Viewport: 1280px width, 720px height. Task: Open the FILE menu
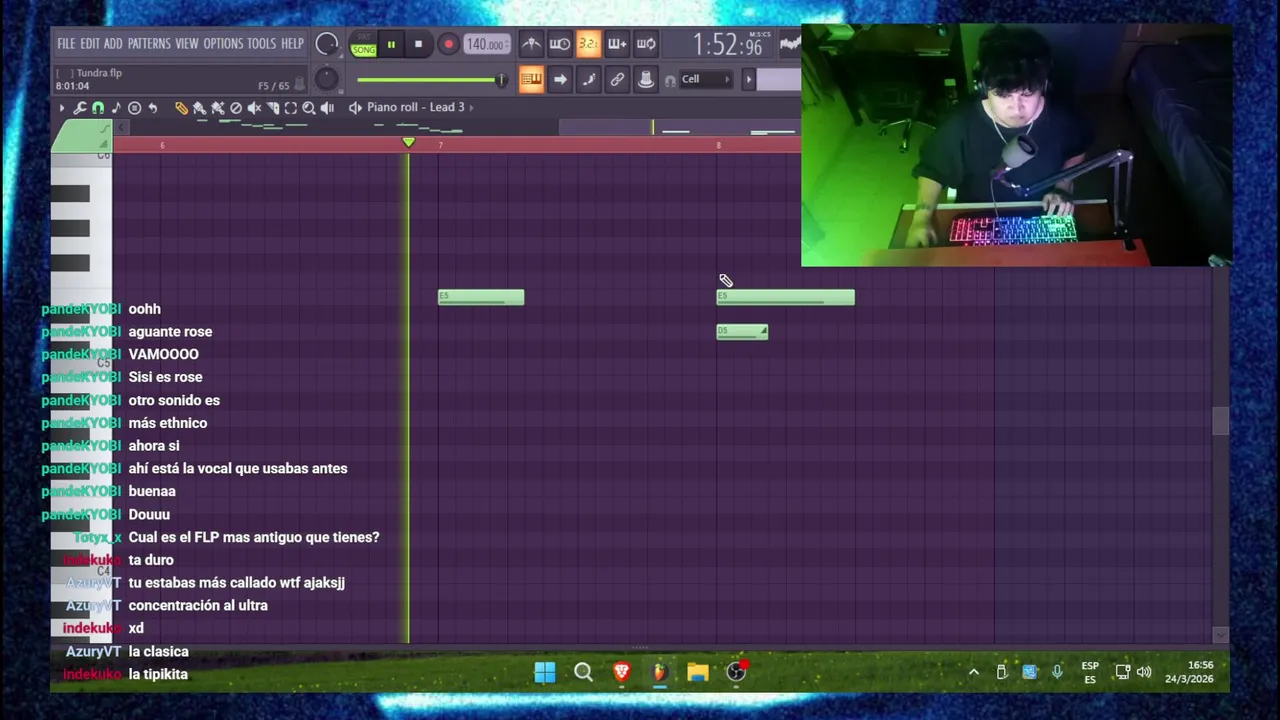point(66,44)
